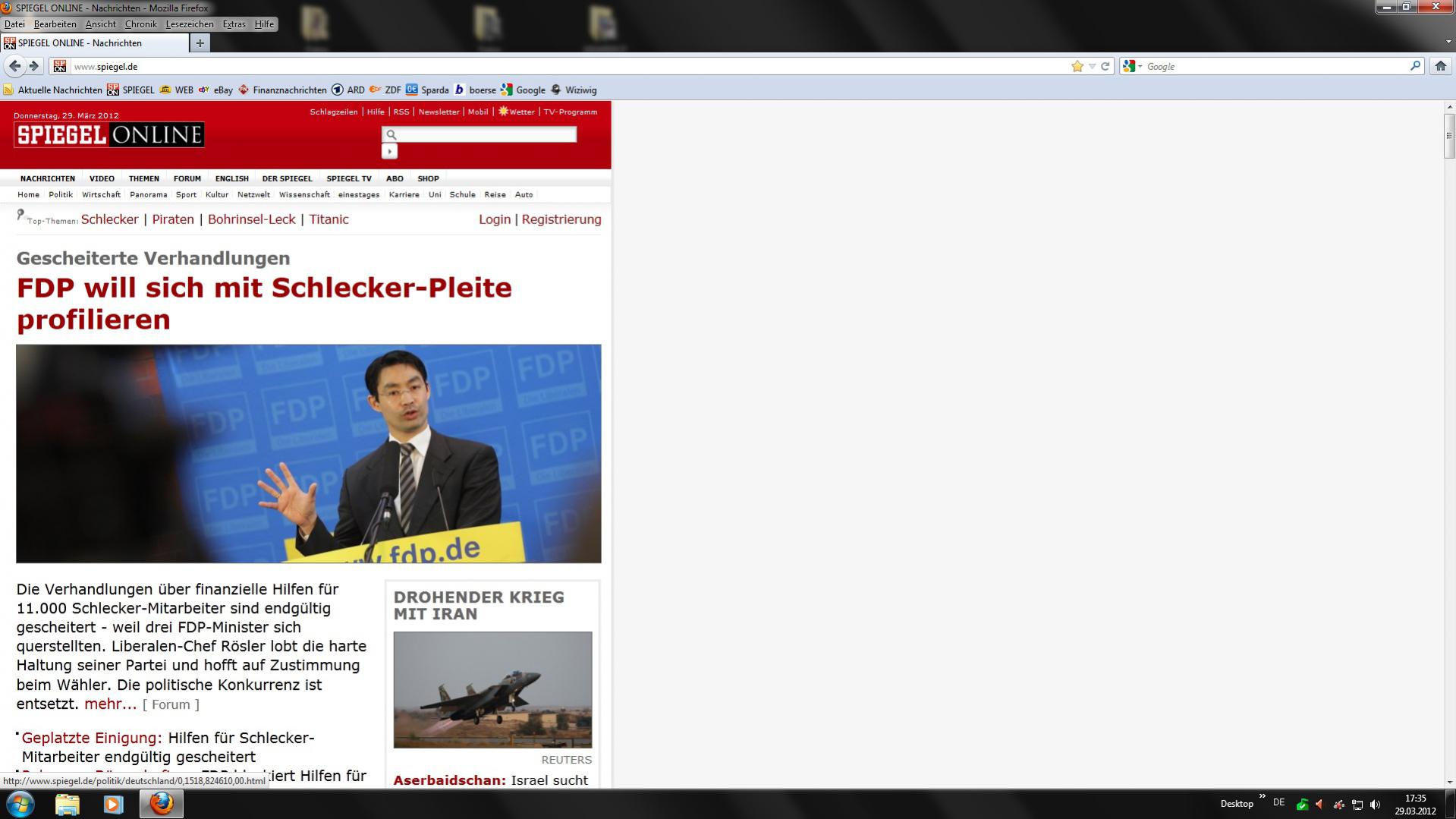Viewport: 1456px width, 819px height.
Task: Open the Geplatzte Einigung article link
Action: tap(92, 738)
